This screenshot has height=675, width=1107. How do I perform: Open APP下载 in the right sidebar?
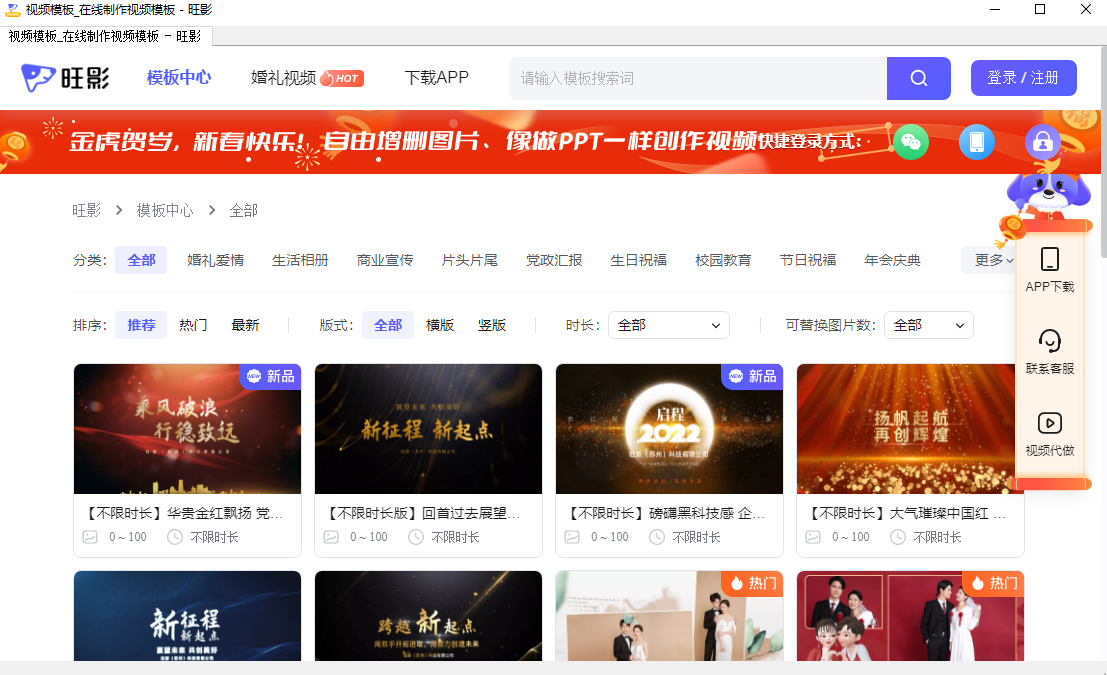tap(1050, 267)
